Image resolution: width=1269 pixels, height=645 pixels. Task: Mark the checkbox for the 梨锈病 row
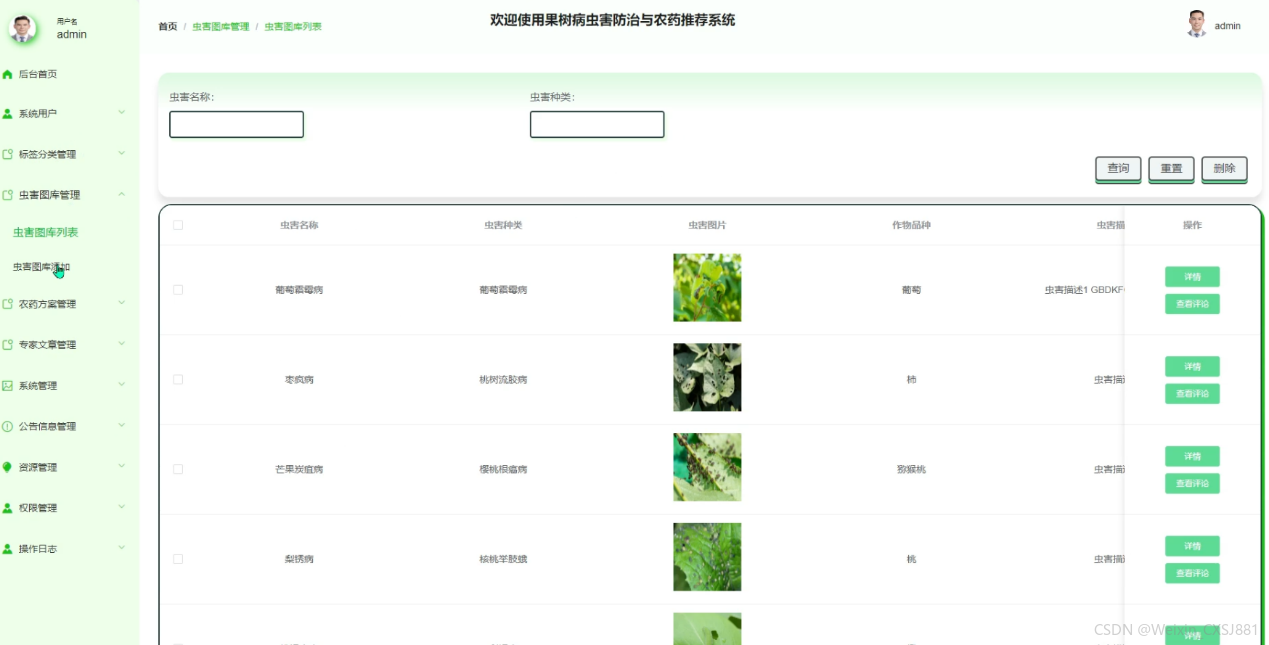[x=178, y=559]
